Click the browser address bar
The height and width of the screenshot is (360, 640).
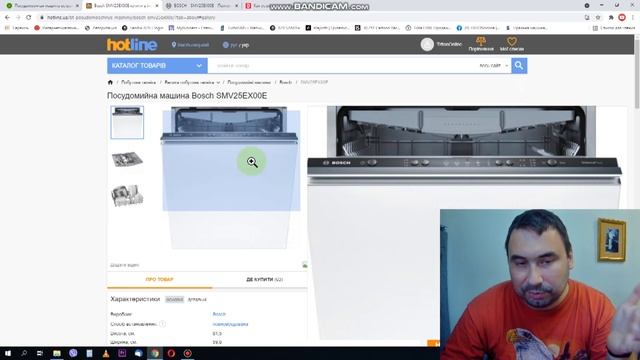pyautogui.click(x=310, y=18)
